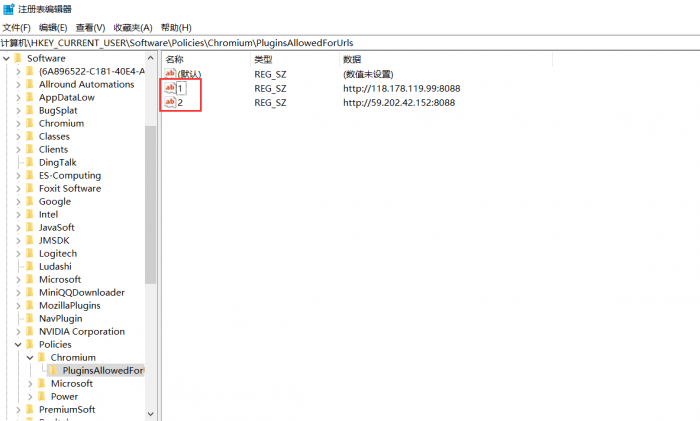Image resolution: width=700 pixels, height=421 pixels.
Task: Click the Ludashi folder icon
Action: coord(30,266)
